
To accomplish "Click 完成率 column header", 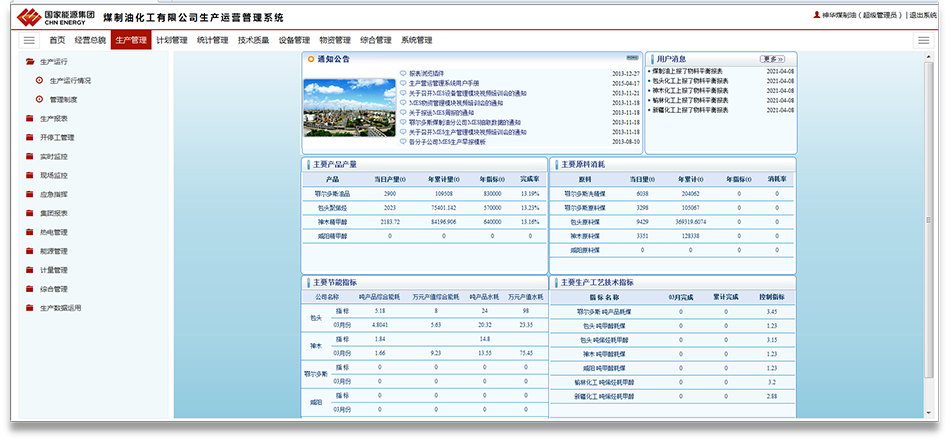I will click(530, 179).
